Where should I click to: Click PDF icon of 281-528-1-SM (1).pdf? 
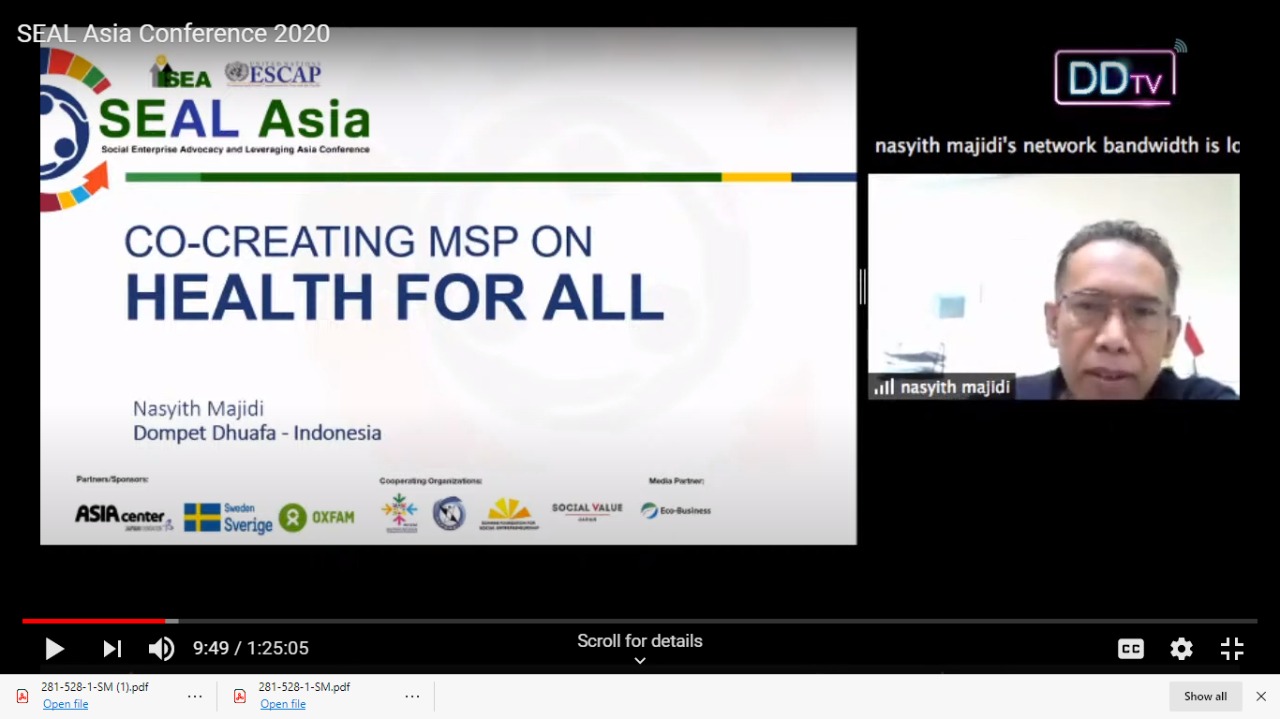pyautogui.click(x=23, y=696)
